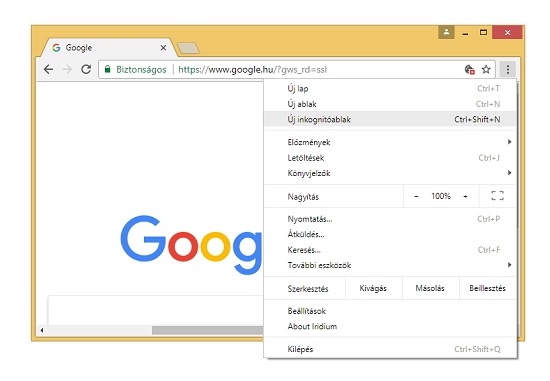Increase zoom with the plus button
Screen dimensions: 550x381
tap(465, 196)
